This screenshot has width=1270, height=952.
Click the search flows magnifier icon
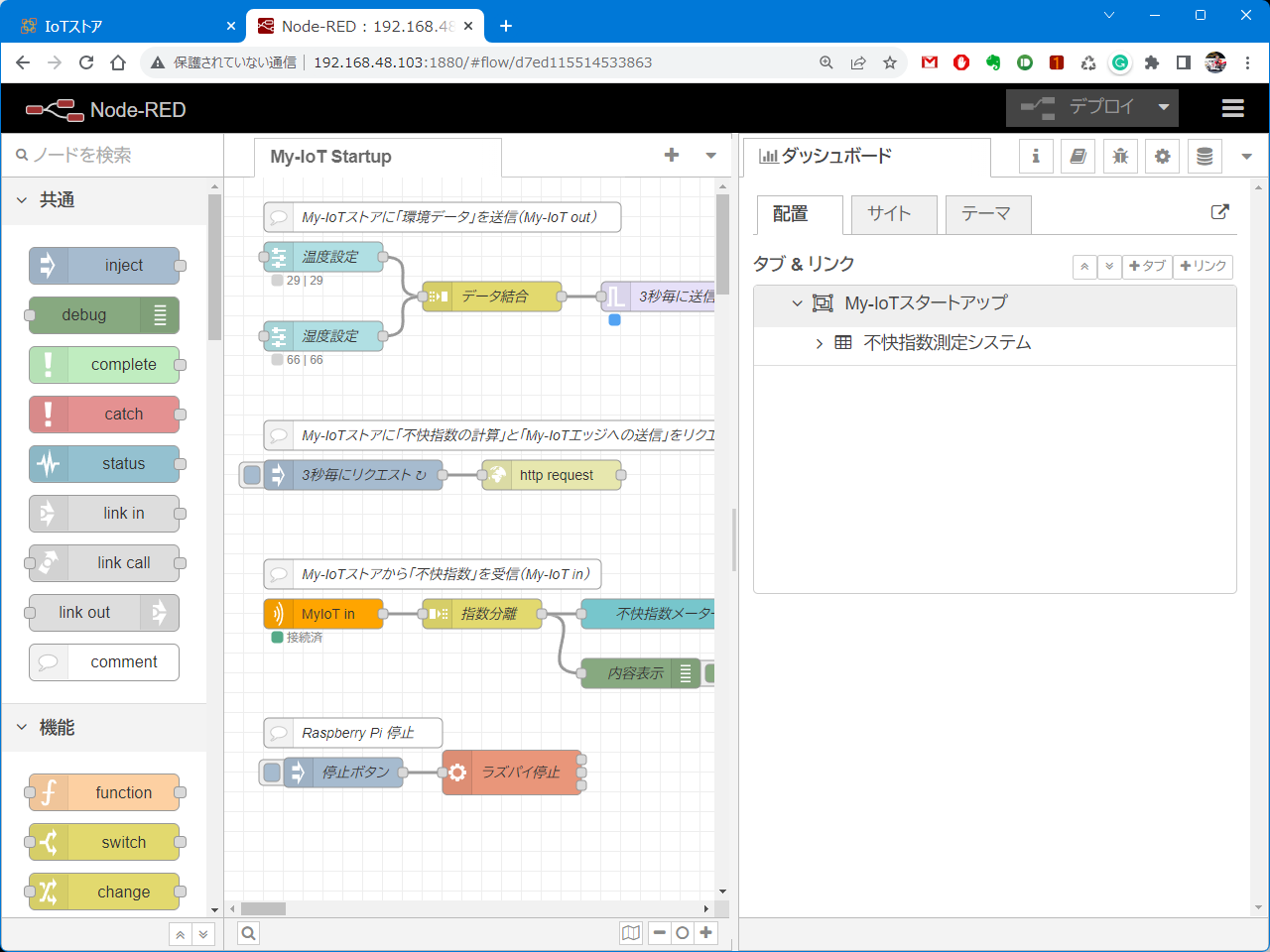(248, 932)
